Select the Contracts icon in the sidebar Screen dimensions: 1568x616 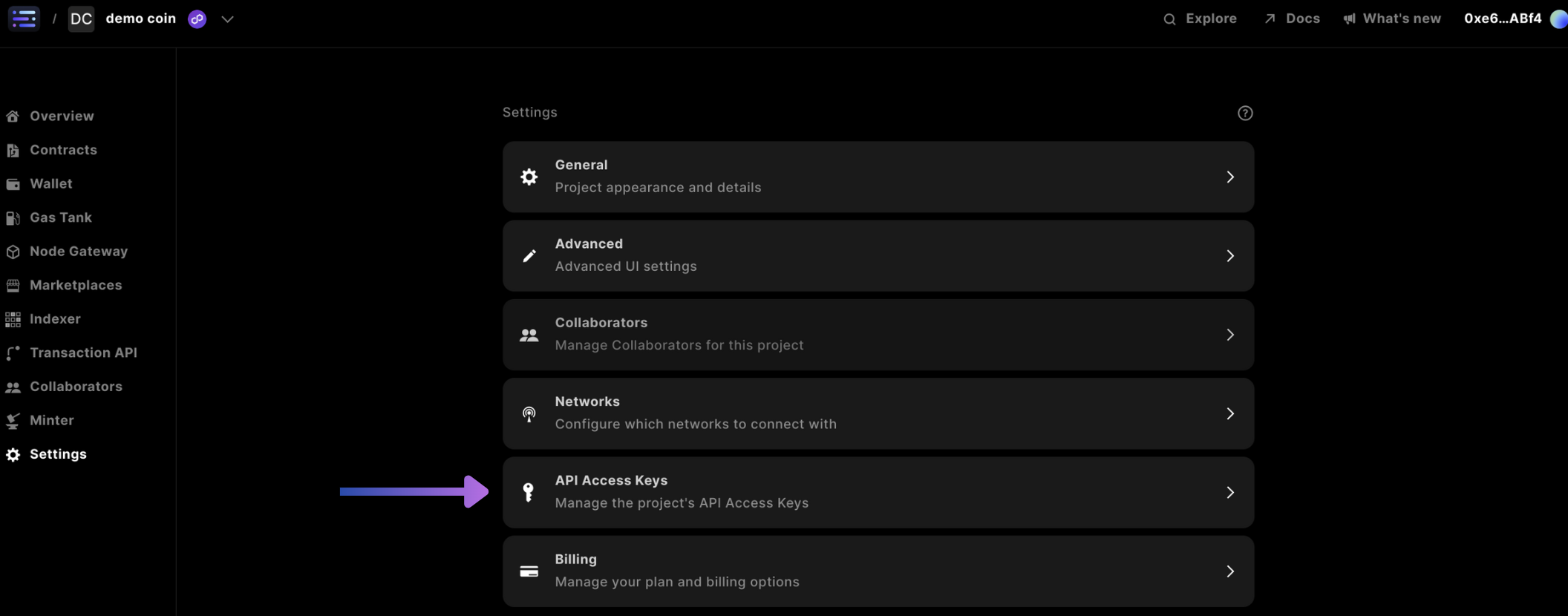(x=13, y=150)
